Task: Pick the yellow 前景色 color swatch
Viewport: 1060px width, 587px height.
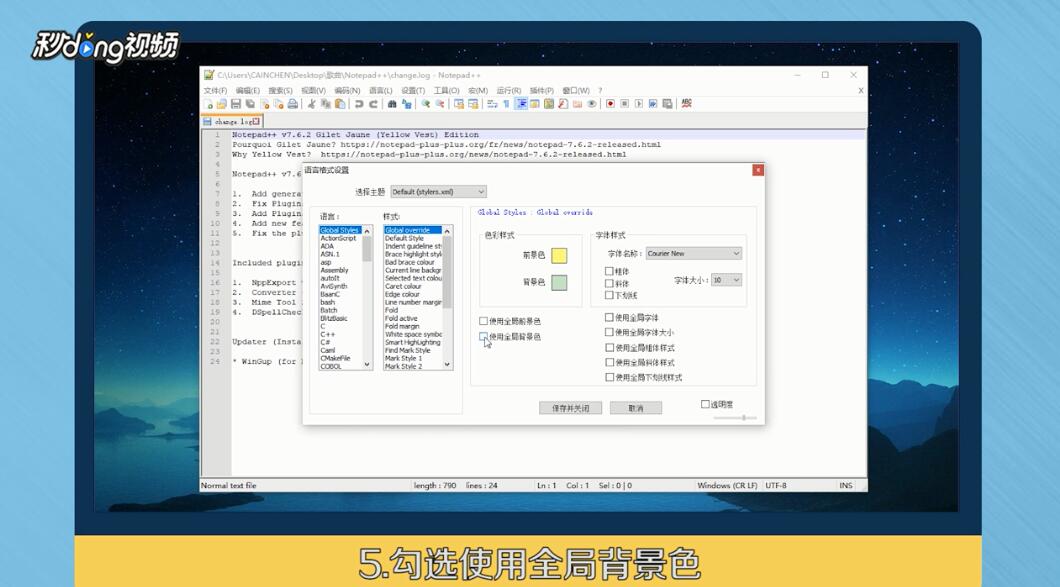Action: coord(559,256)
